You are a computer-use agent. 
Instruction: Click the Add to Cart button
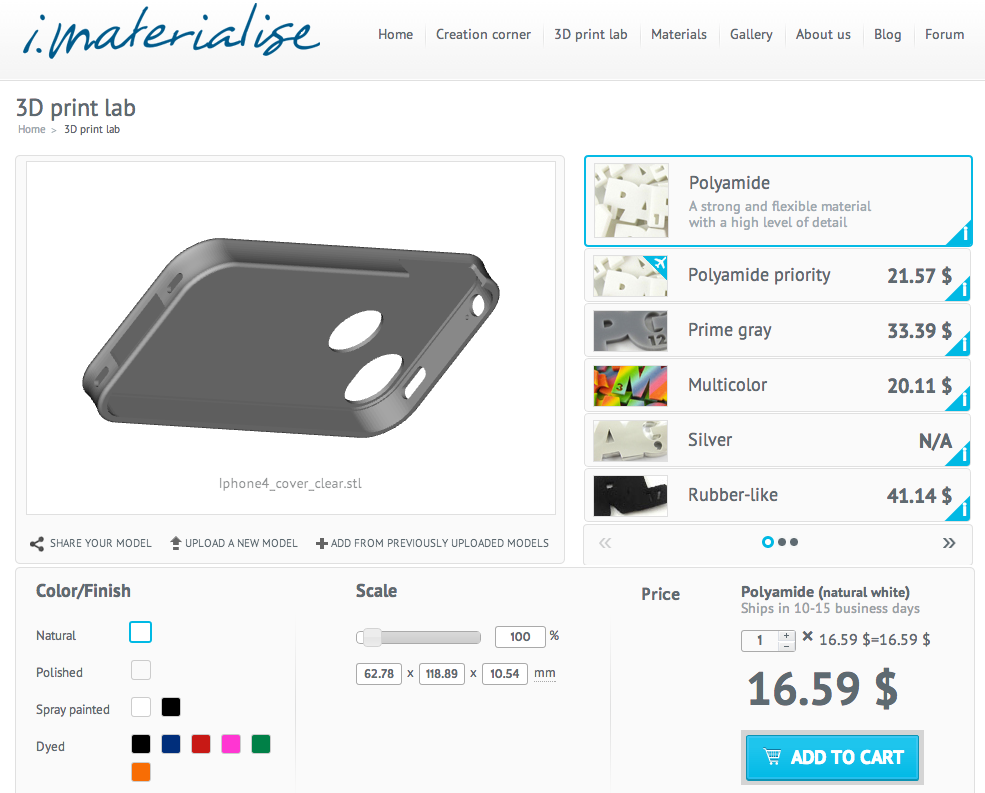point(832,757)
